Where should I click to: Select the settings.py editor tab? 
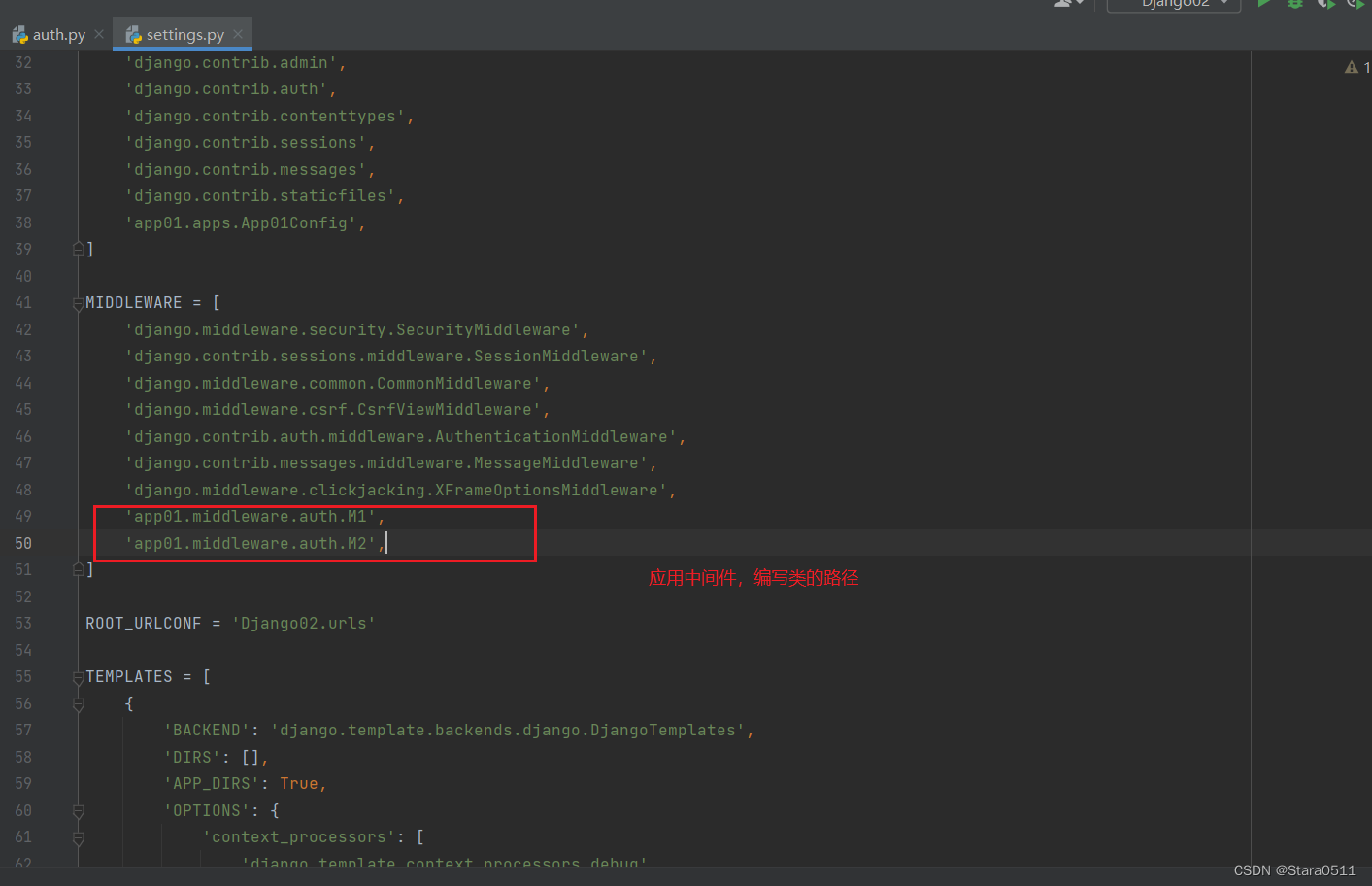184,35
